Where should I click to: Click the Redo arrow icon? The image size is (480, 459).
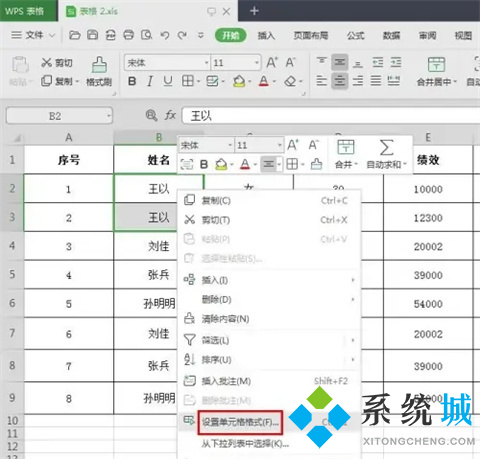pyautogui.click(x=182, y=35)
